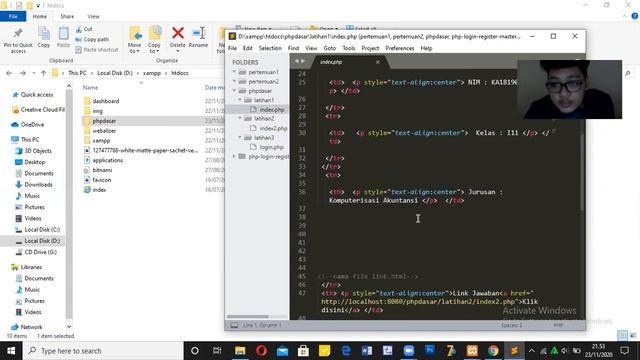Collapse pertemuan1 folder in Sublime sidebar

coord(234,72)
